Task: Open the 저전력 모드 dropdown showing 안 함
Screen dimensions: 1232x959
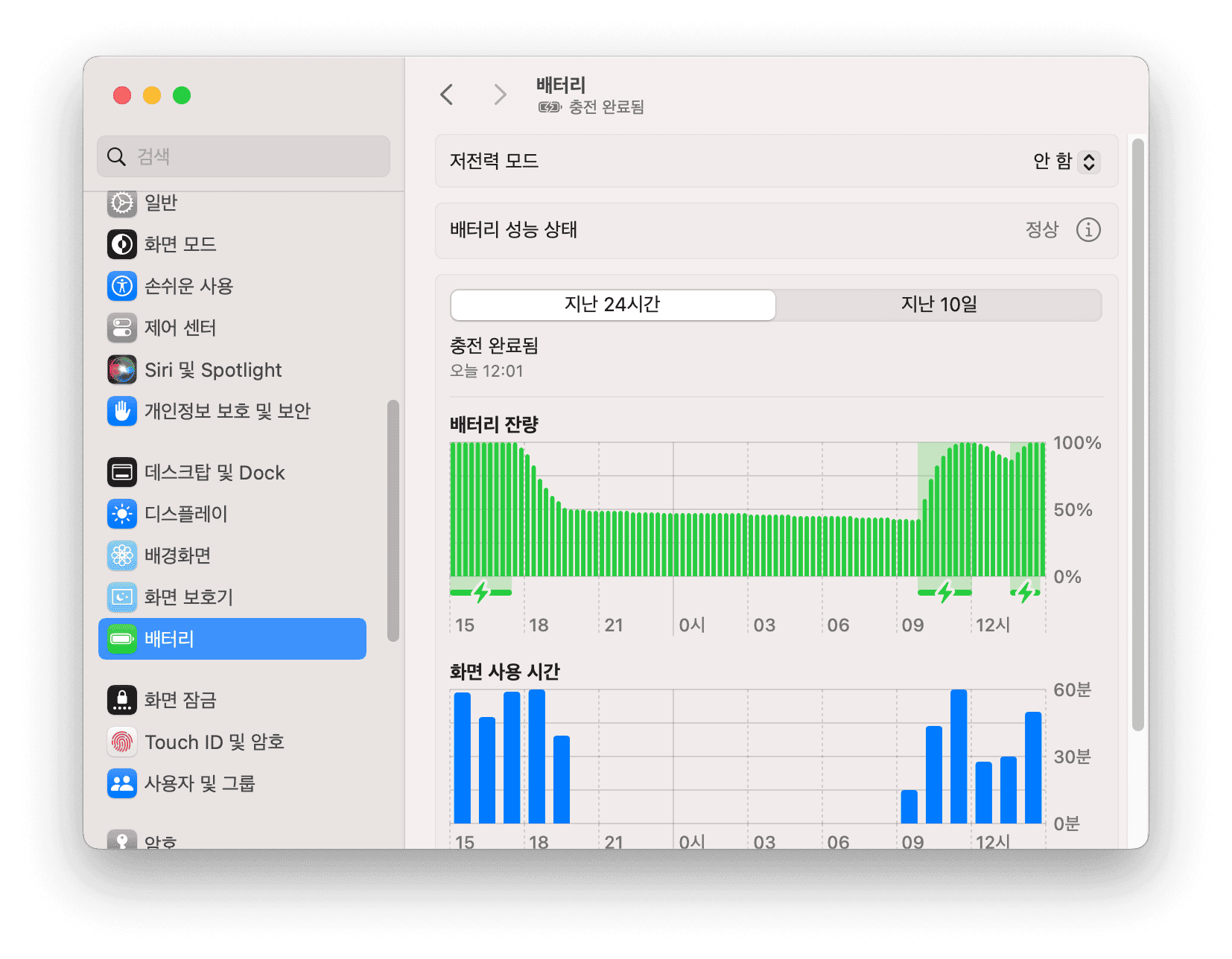Action: tap(1066, 162)
